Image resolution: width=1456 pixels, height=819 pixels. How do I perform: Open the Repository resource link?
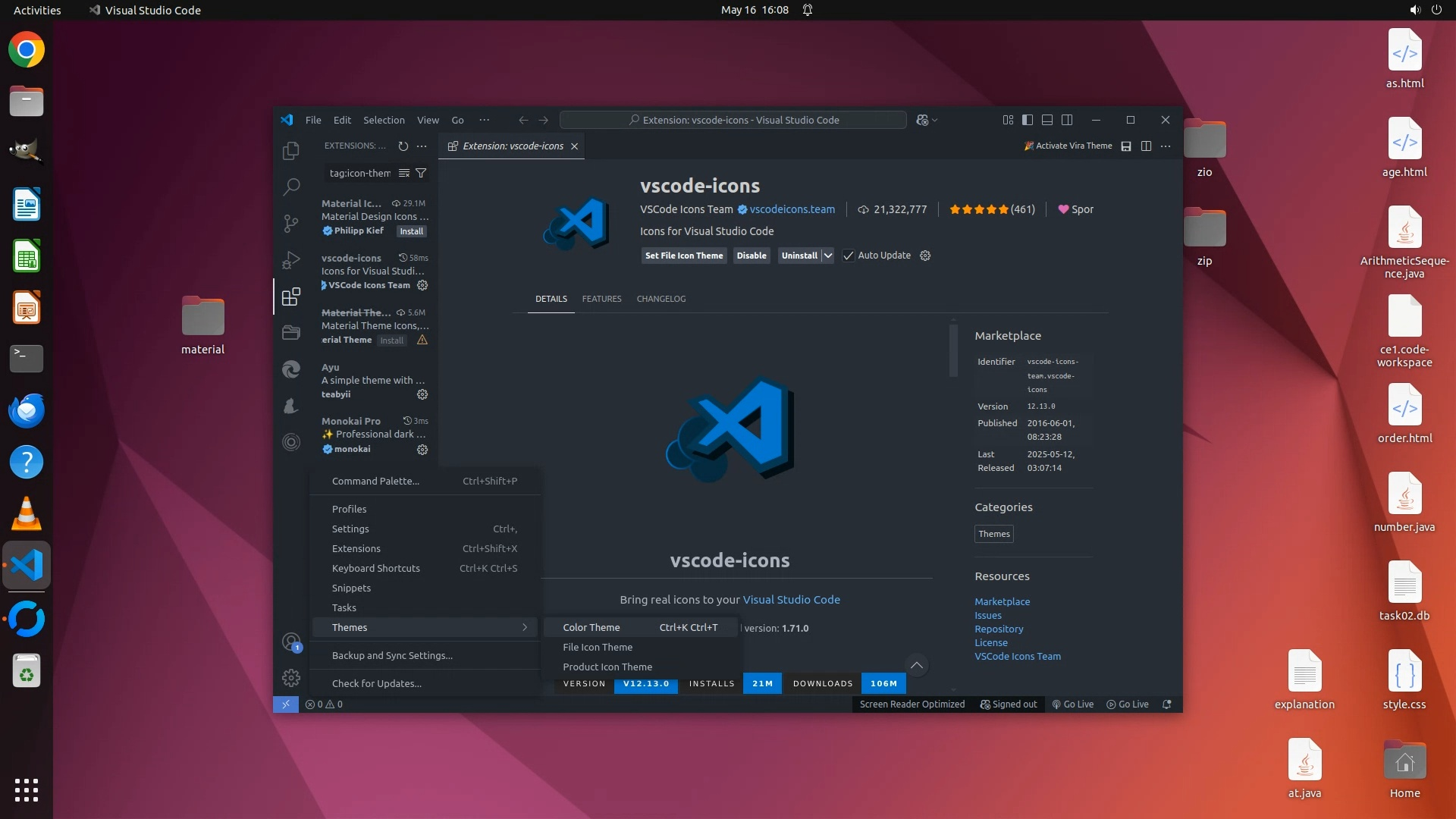(x=999, y=629)
